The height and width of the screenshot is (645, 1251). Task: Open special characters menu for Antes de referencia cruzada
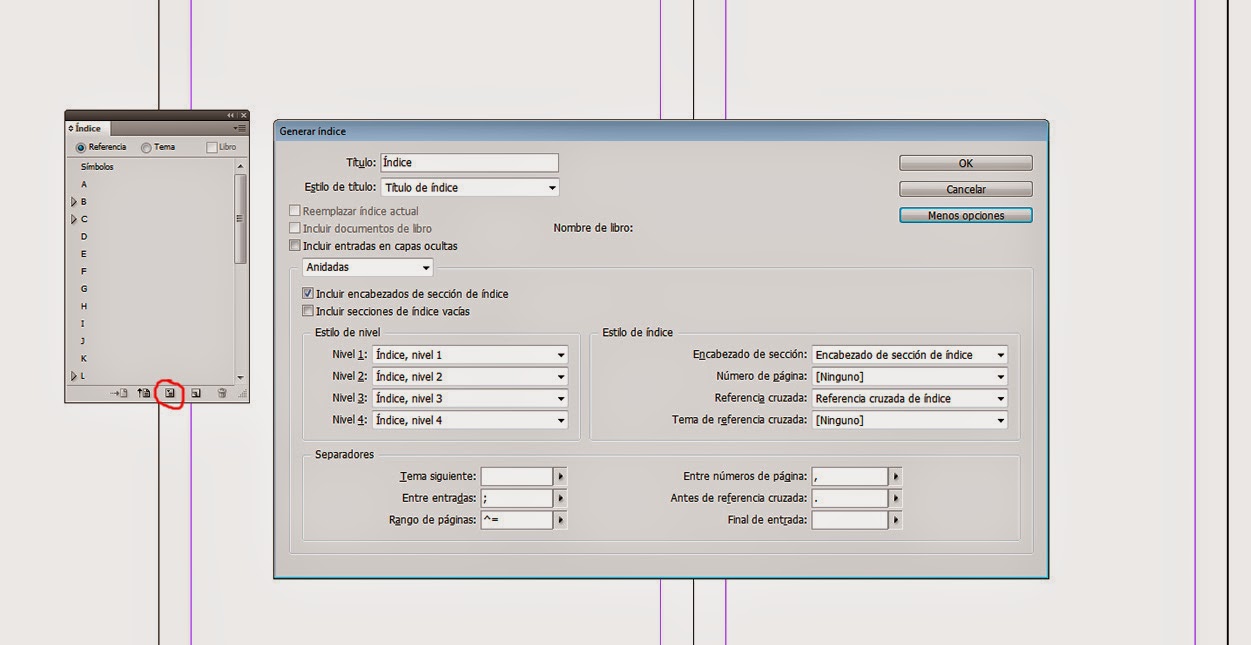895,498
